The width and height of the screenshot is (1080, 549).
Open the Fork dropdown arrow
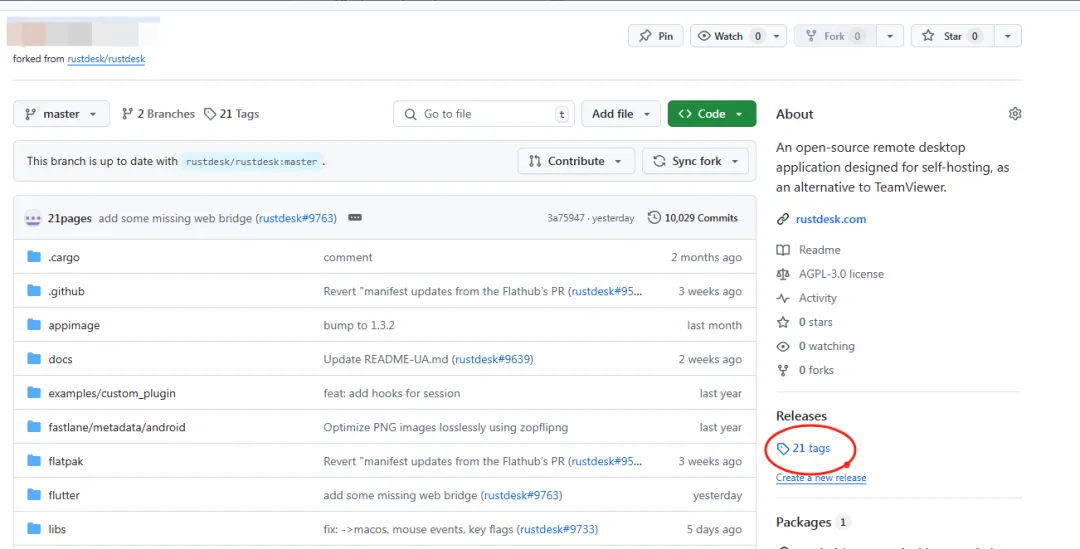click(x=890, y=36)
